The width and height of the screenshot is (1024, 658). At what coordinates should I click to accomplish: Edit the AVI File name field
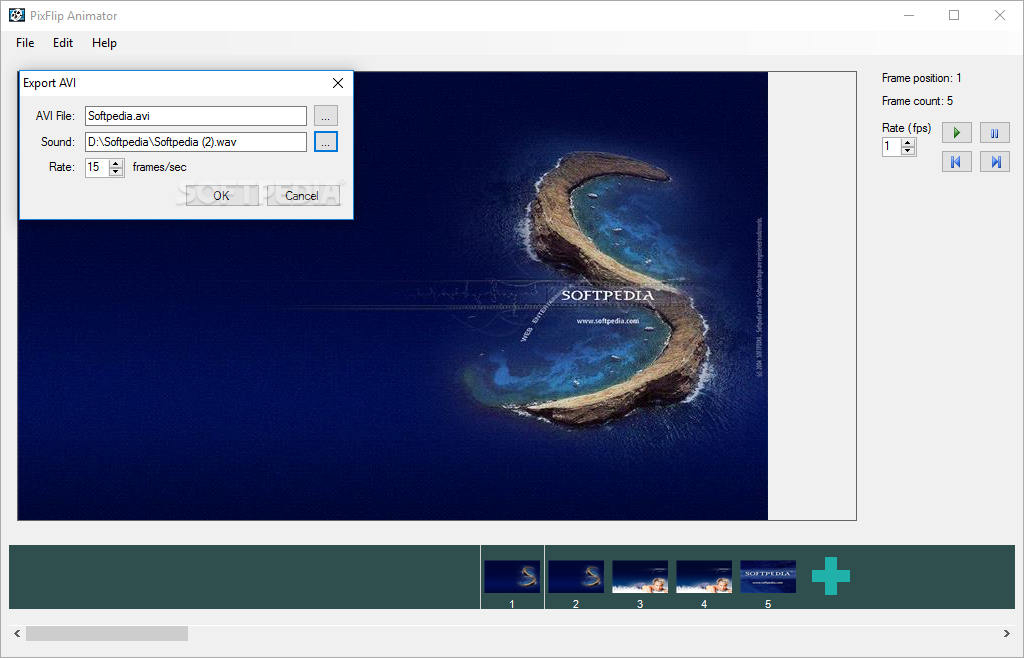tap(196, 116)
